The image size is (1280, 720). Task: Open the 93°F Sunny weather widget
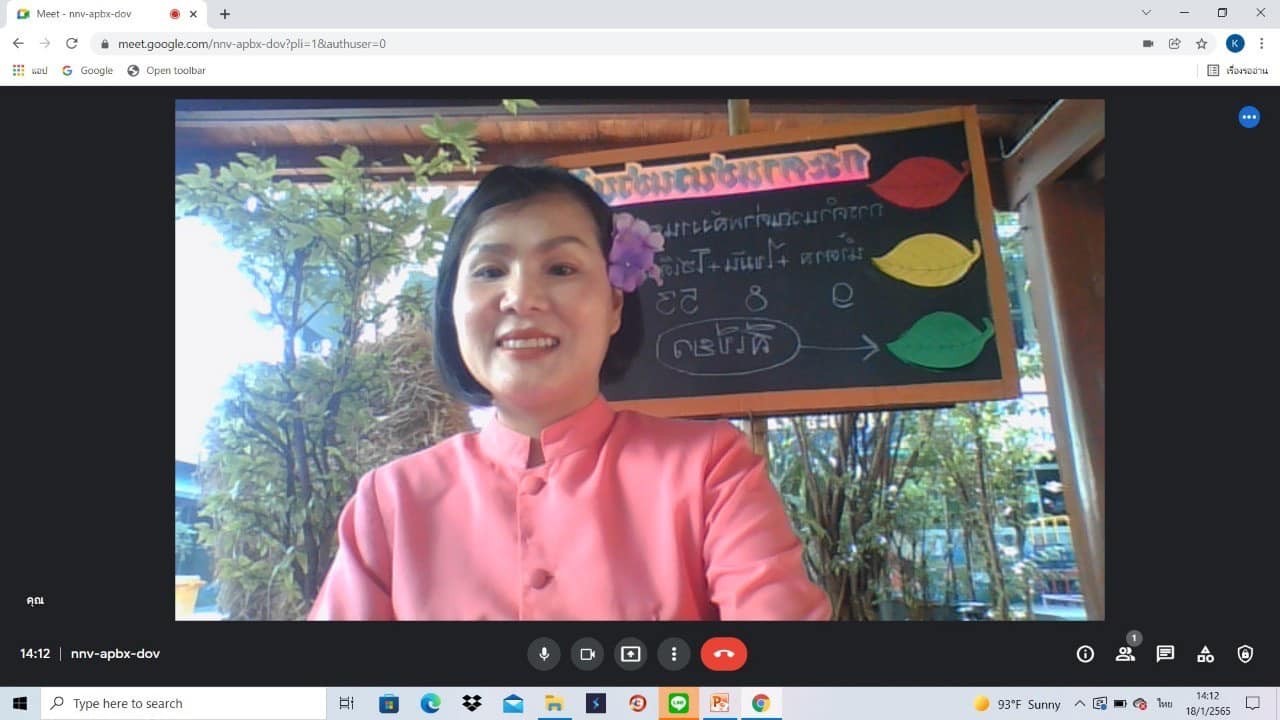(1018, 704)
